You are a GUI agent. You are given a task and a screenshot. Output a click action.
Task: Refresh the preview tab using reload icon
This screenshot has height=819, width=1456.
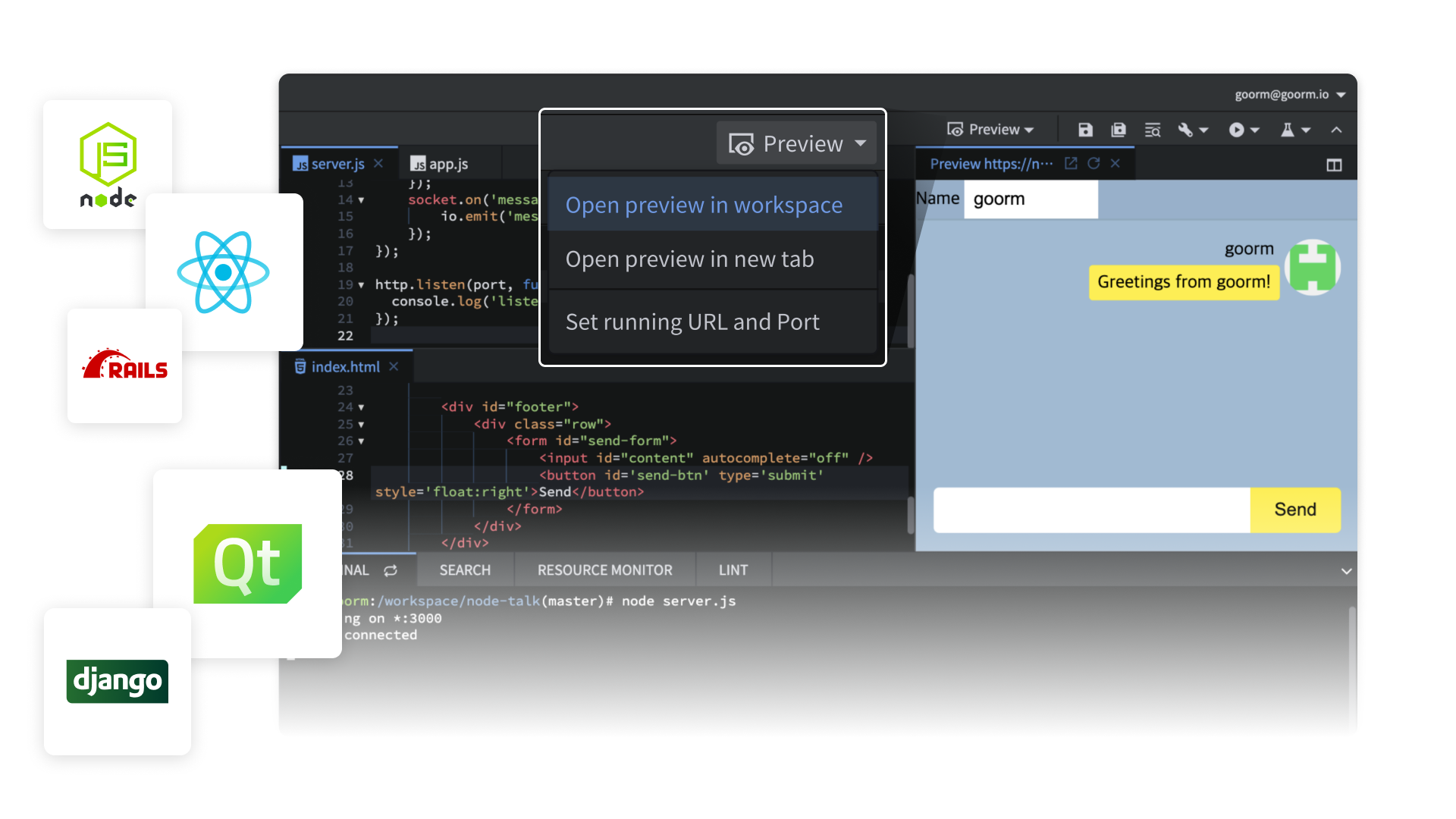(1094, 163)
